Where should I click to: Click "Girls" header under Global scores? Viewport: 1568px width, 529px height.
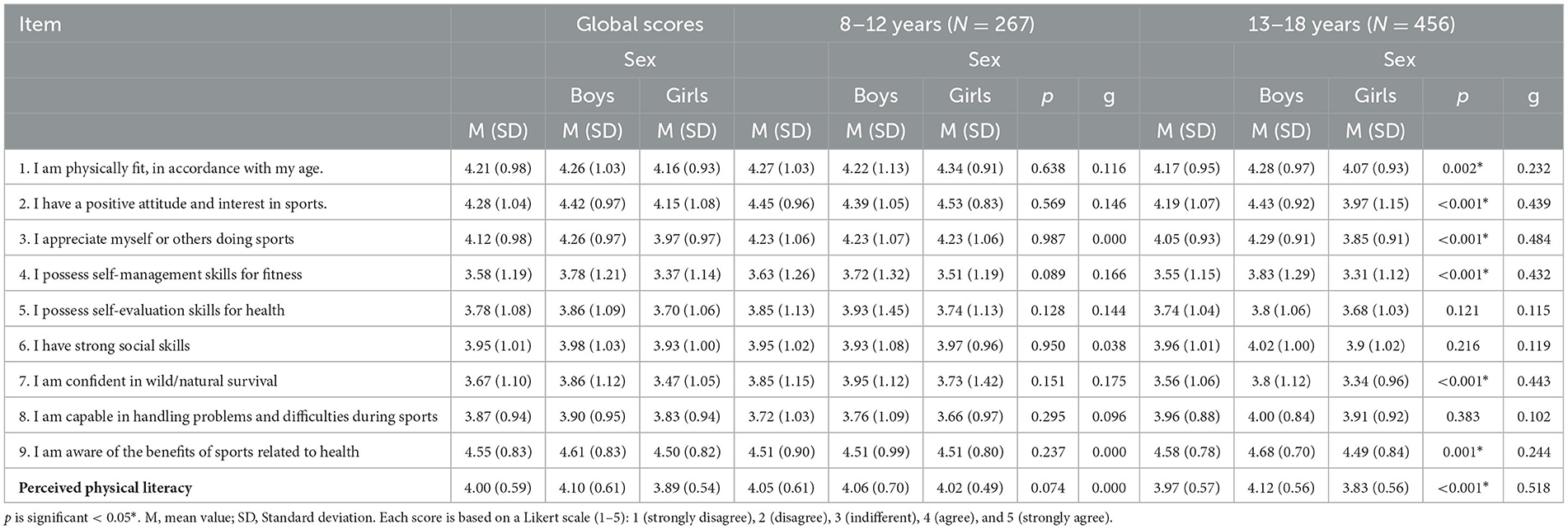click(x=687, y=96)
